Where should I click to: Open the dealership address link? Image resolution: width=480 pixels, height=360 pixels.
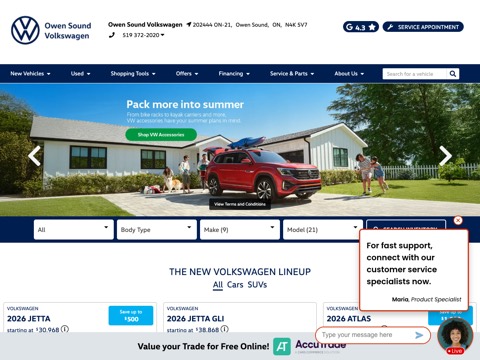[250, 25]
